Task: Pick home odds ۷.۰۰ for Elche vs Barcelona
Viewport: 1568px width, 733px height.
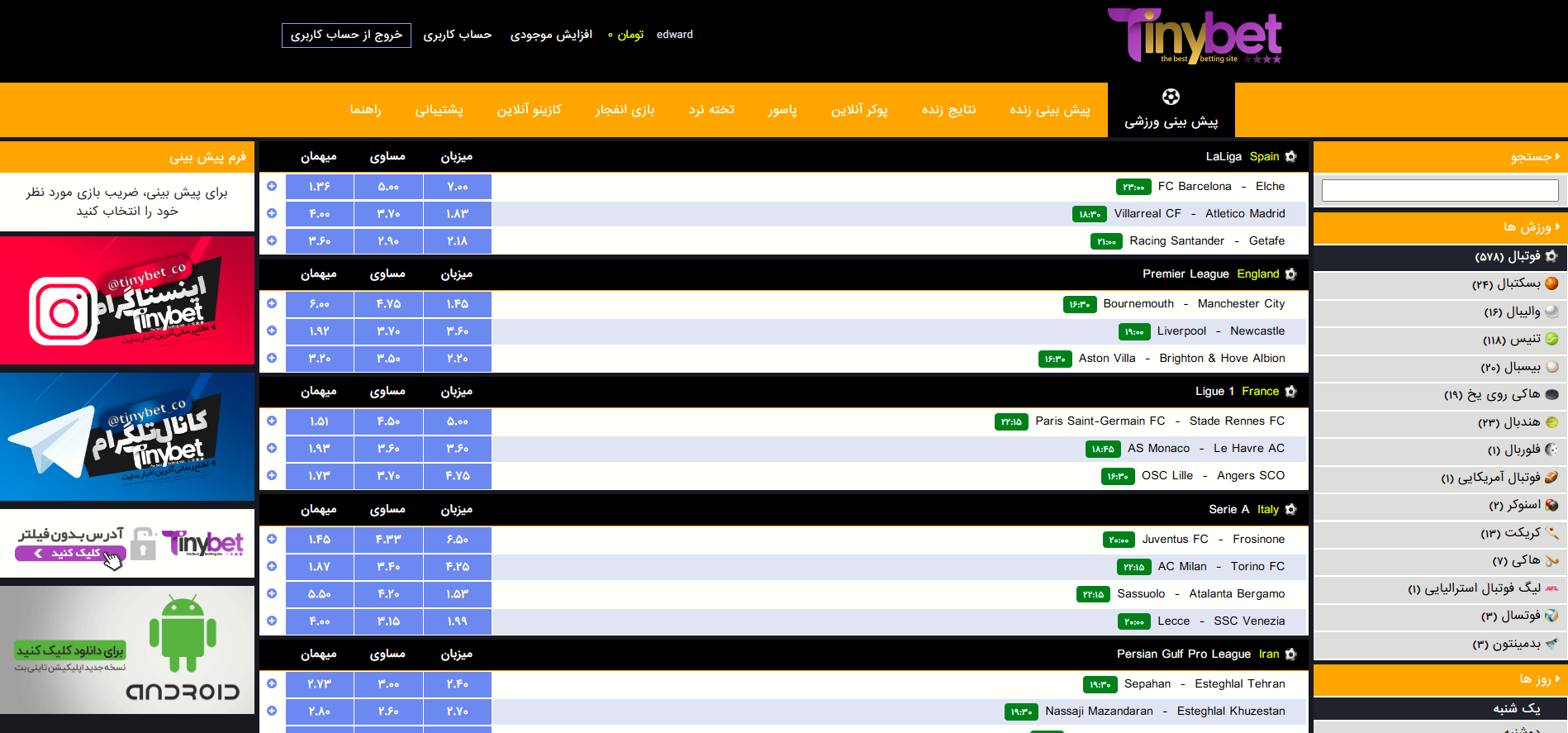Action: point(458,187)
